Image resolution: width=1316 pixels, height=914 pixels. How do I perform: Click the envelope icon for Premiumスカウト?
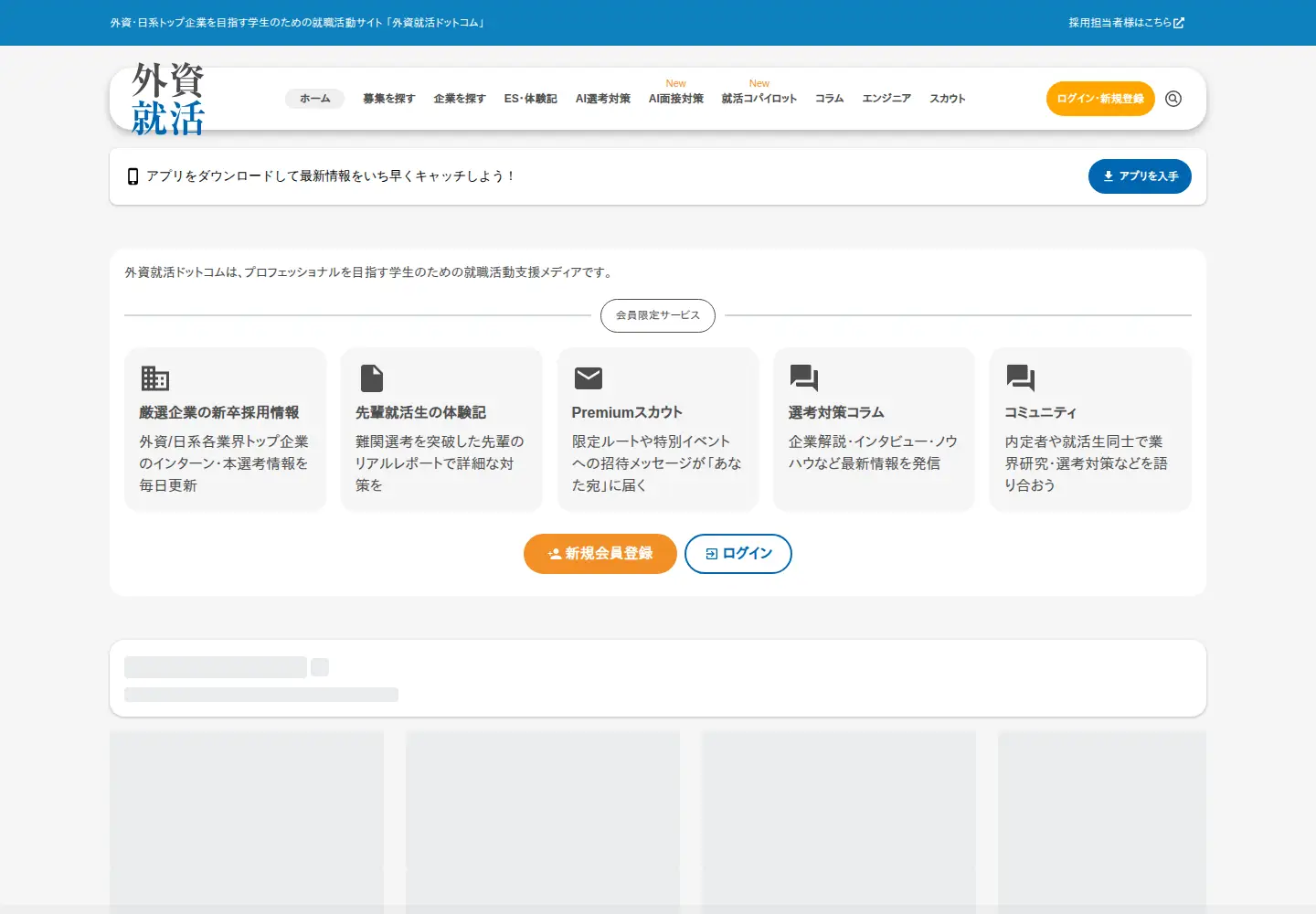click(x=589, y=377)
